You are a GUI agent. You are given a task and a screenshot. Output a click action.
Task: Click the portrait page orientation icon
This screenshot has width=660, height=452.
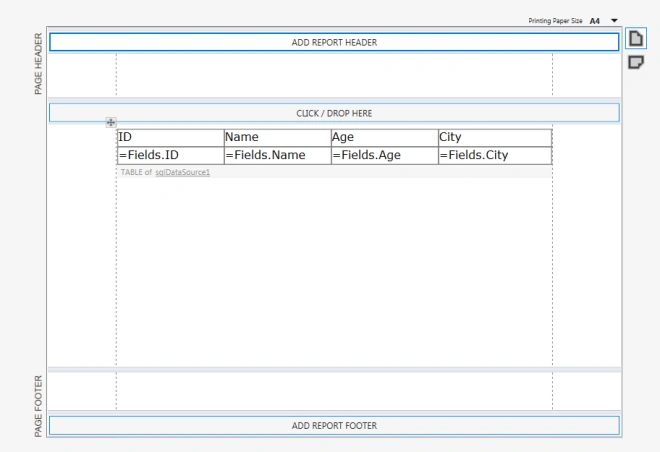(636, 39)
